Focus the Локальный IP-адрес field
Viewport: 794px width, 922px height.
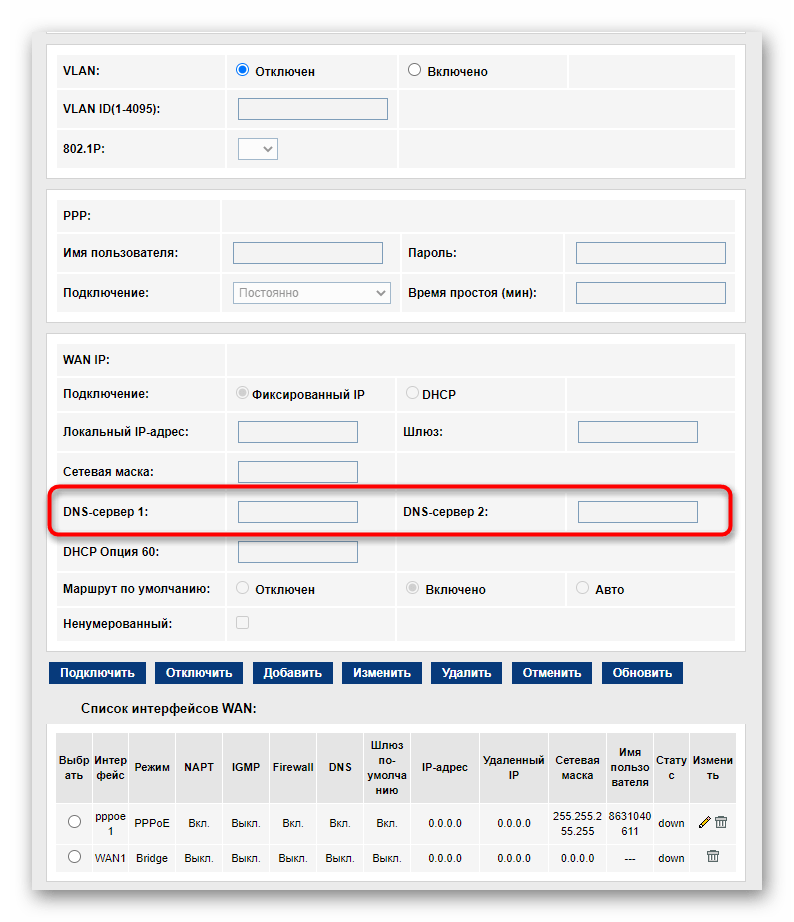298,432
